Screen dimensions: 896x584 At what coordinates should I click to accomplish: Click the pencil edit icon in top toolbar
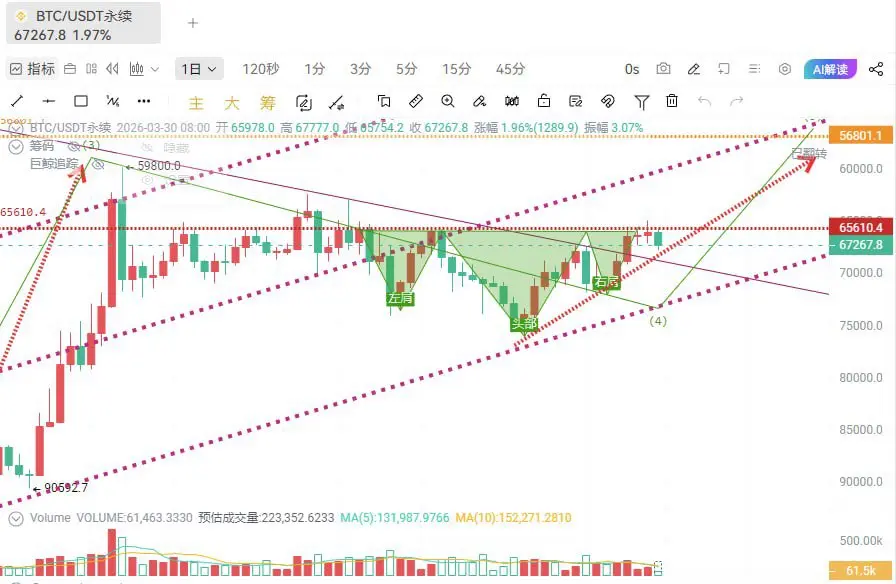pos(694,69)
